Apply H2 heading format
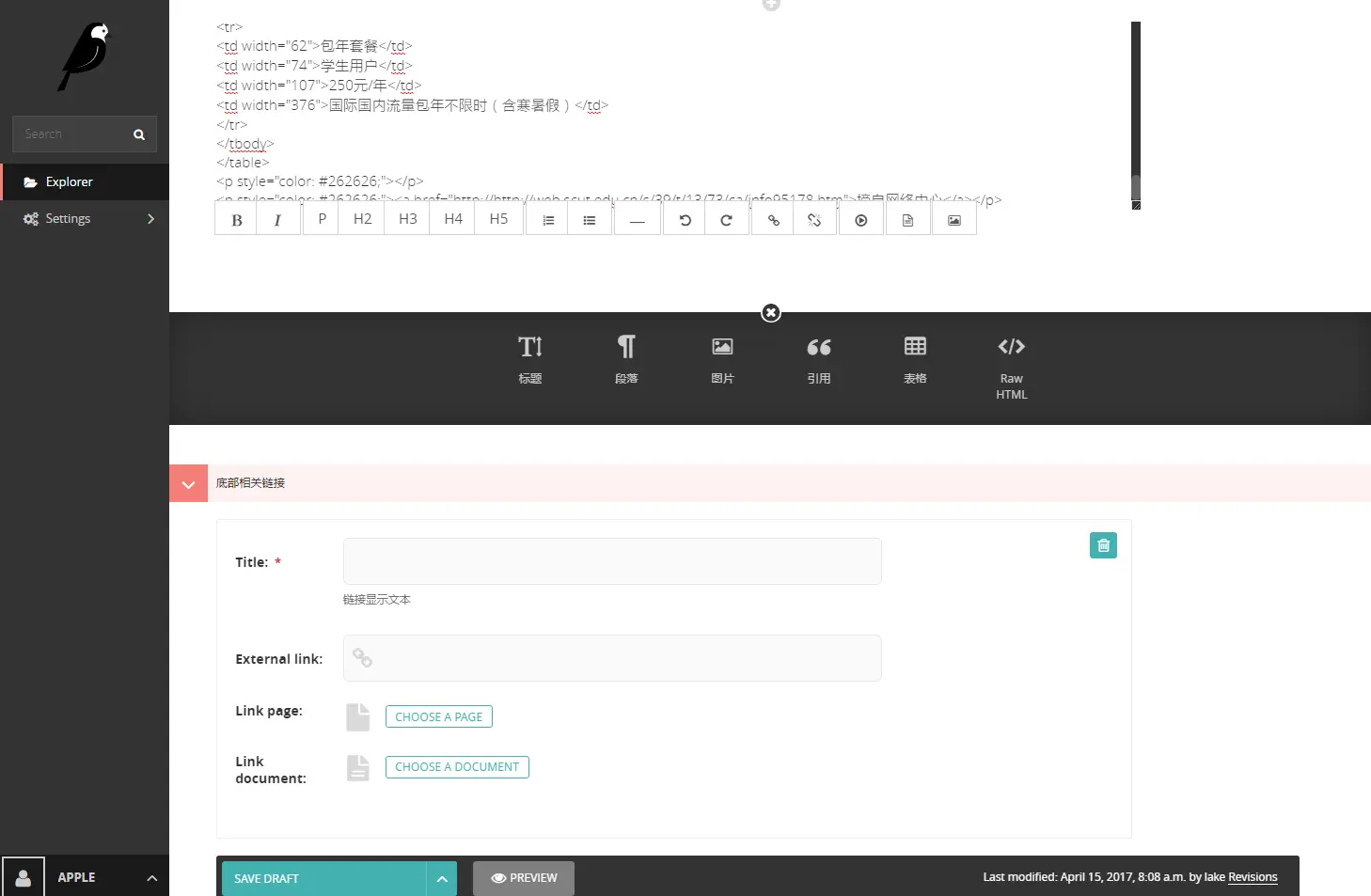The height and width of the screenshot is (896, 1371). click(x=362, y=219)
